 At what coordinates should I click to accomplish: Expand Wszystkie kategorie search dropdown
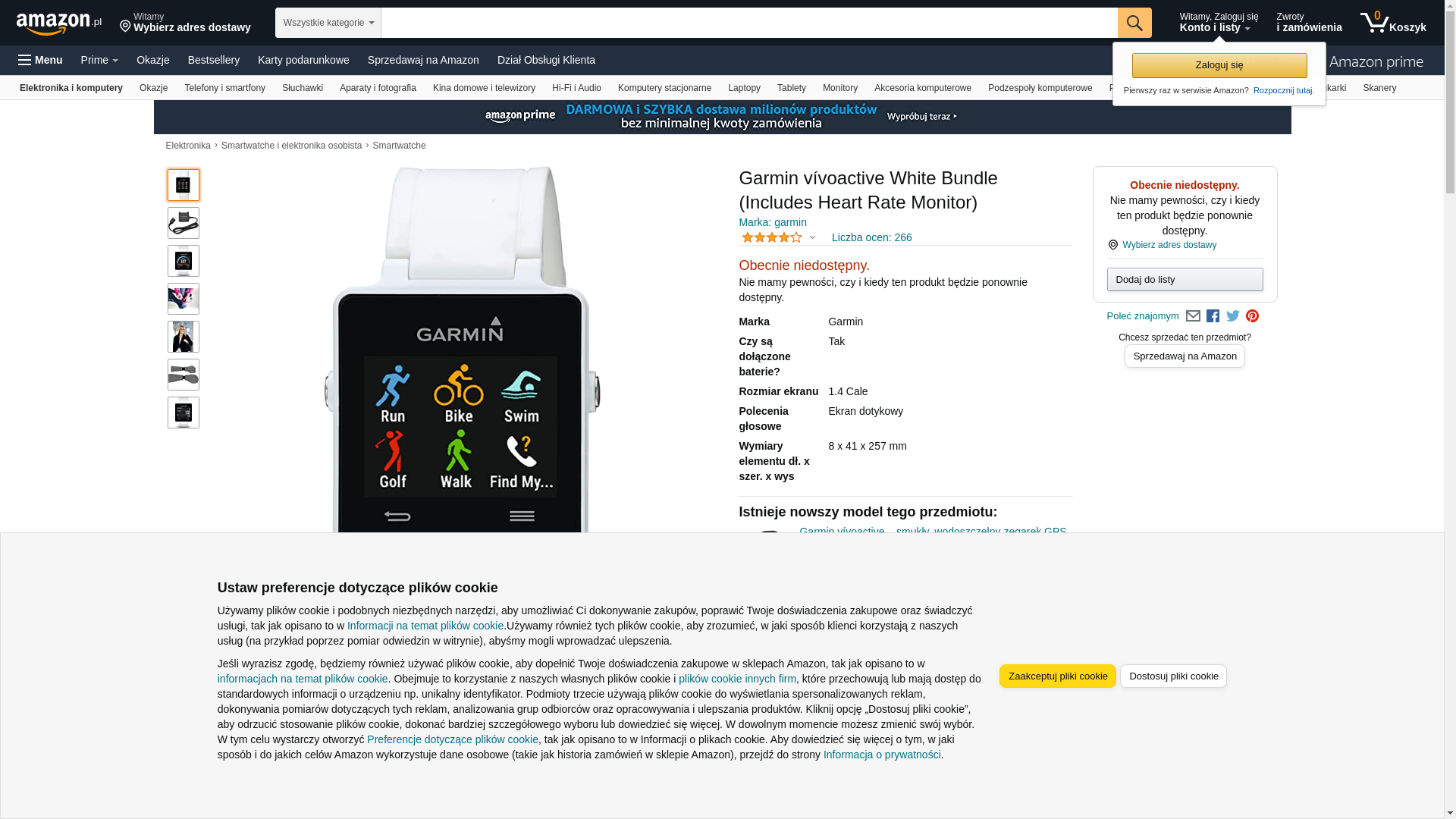tap(328, 23)
